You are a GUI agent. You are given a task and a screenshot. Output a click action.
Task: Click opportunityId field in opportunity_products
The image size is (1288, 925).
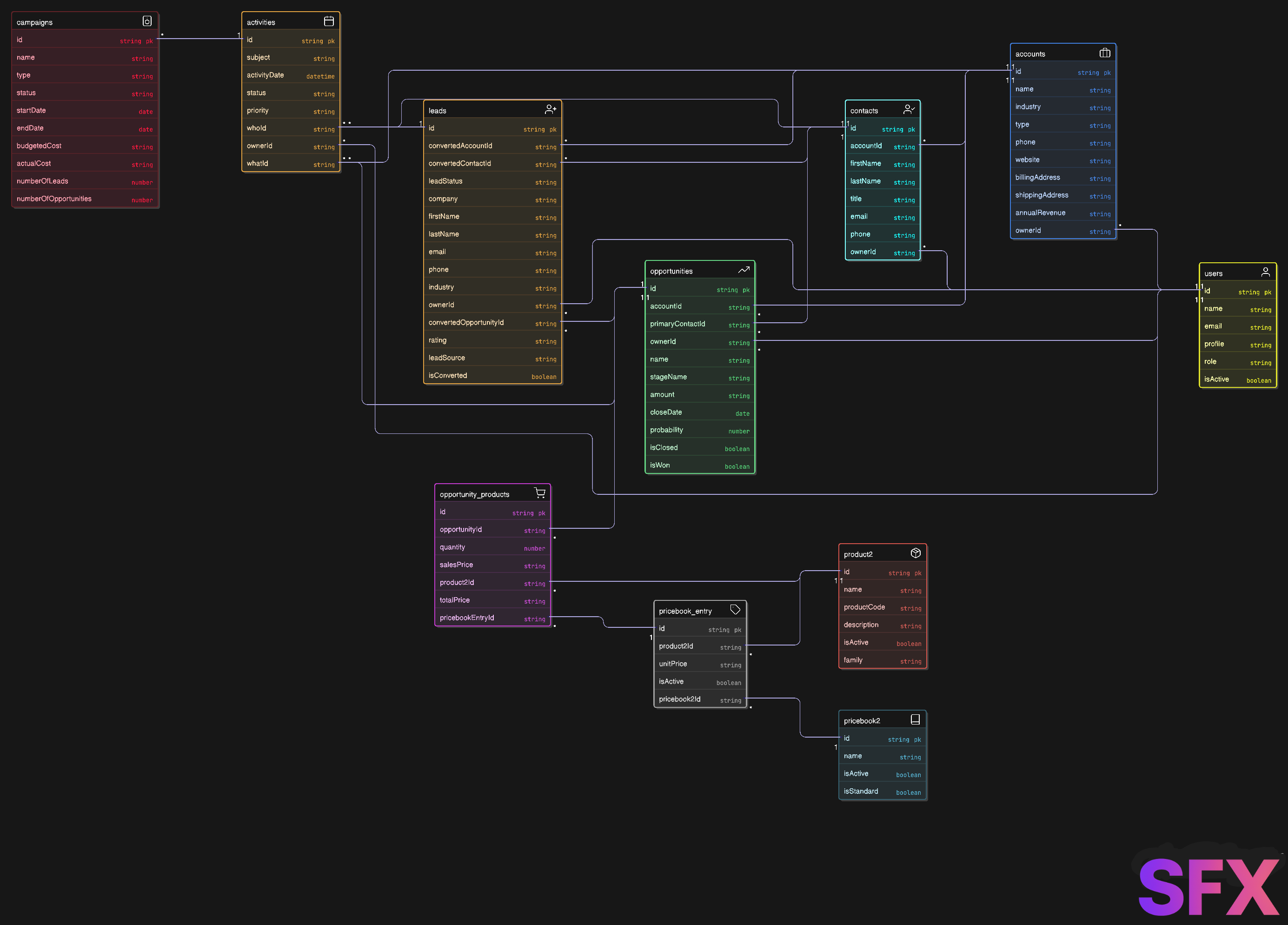[x=492, y=529]
